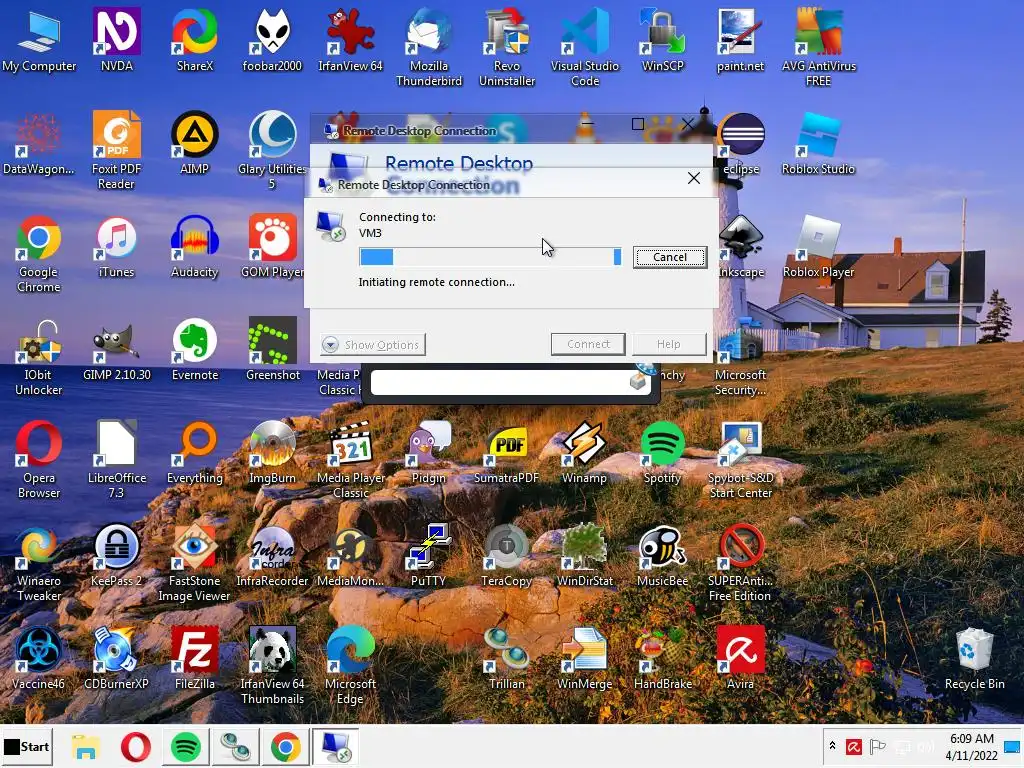Select the Evernote desktop icon
This screenshot has height=768, width=1024.
coord(195,349)
